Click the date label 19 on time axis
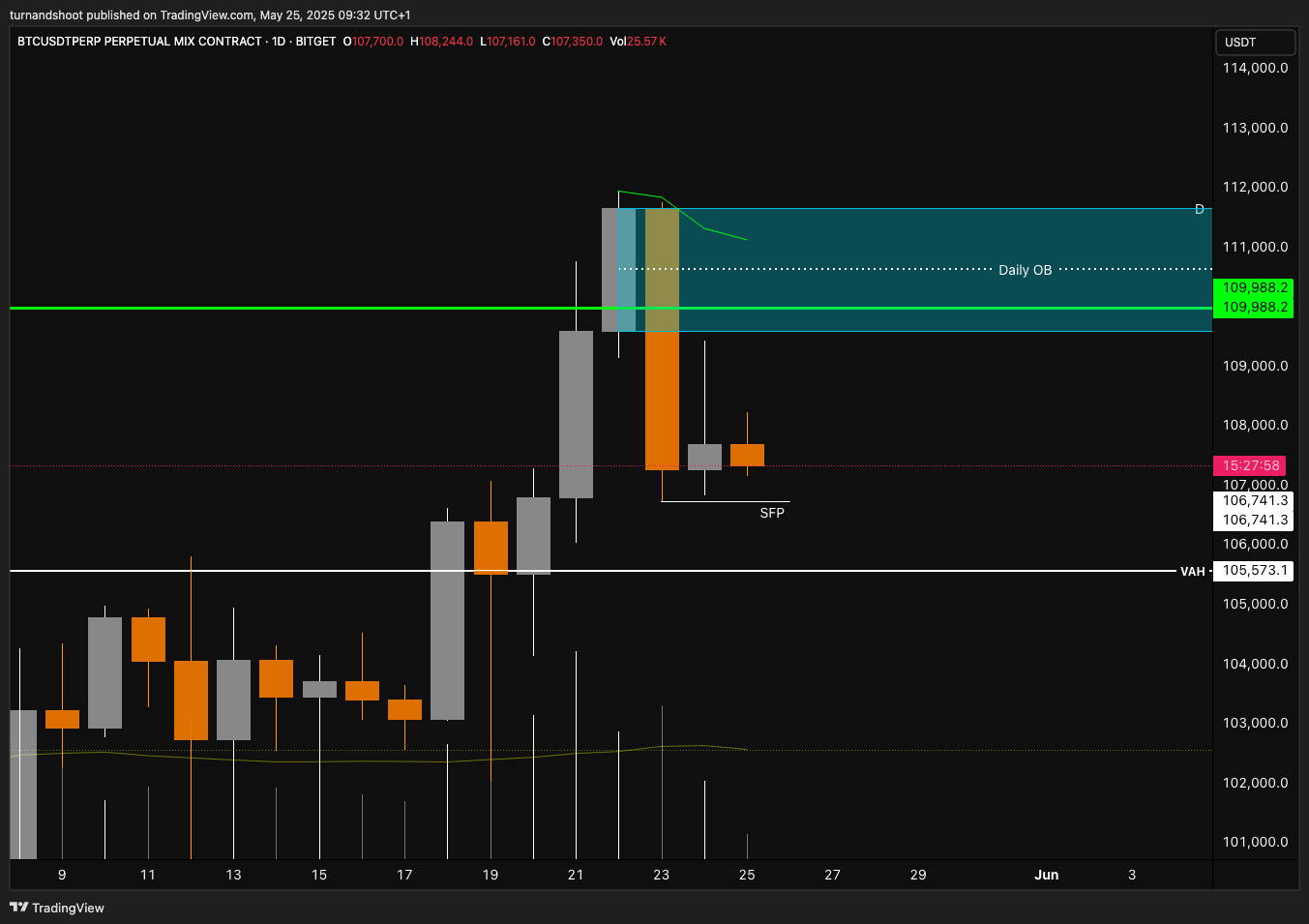 (x=491, y=875)
